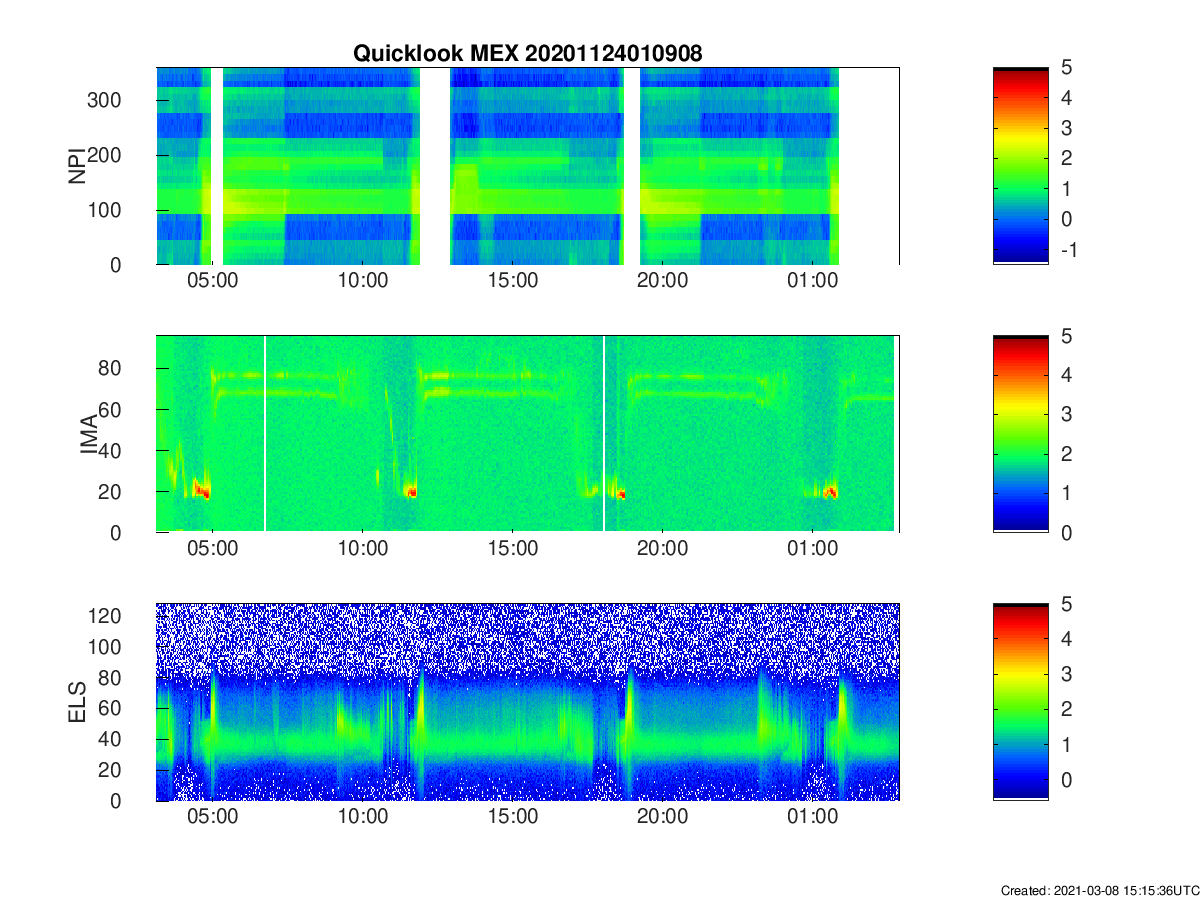Click the NPI spectrogram plot area
Screen dimensions: 1200x900
click(527, 165)
